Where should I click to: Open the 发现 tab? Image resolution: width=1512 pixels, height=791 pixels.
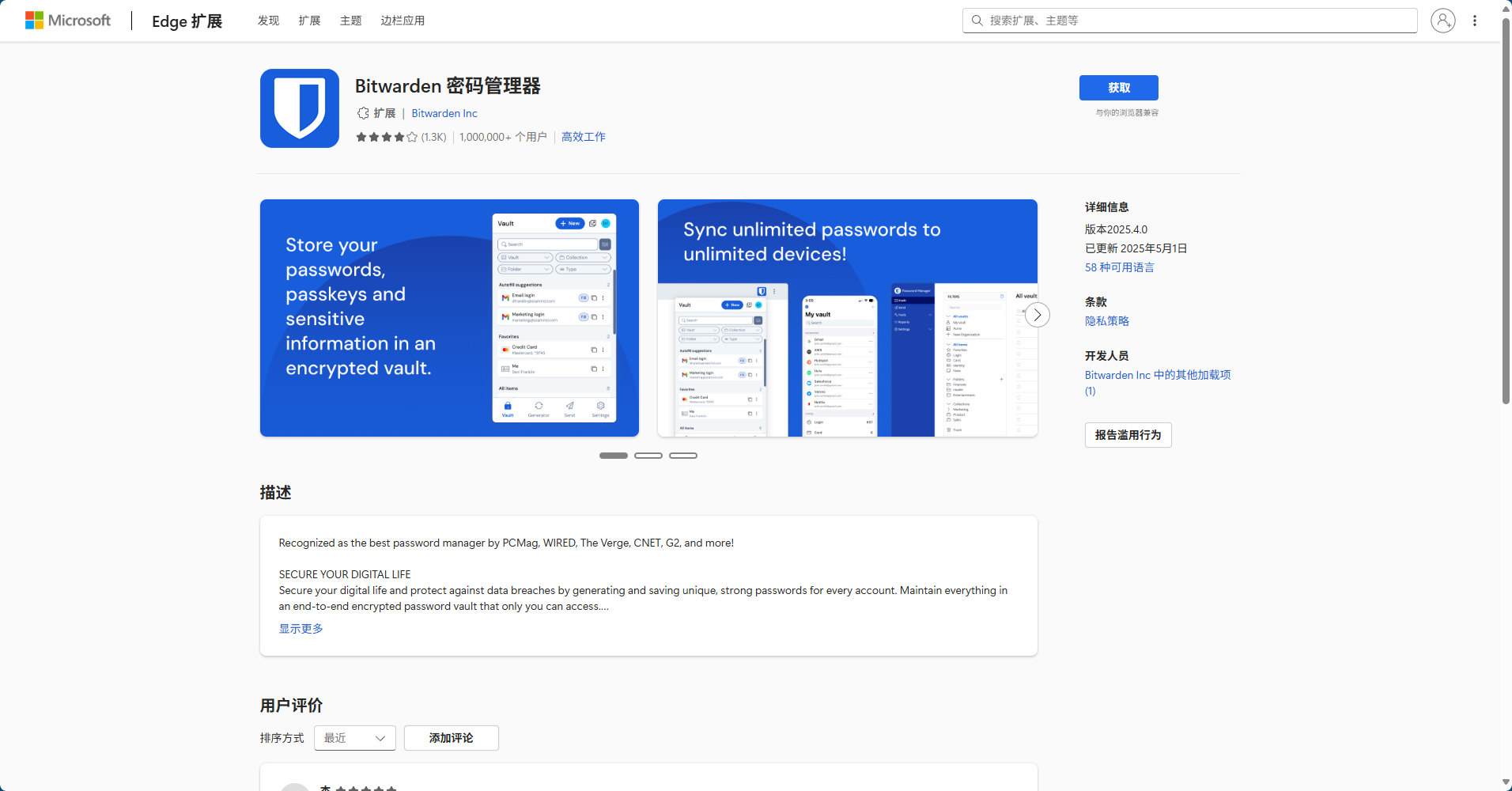(268, 21)
